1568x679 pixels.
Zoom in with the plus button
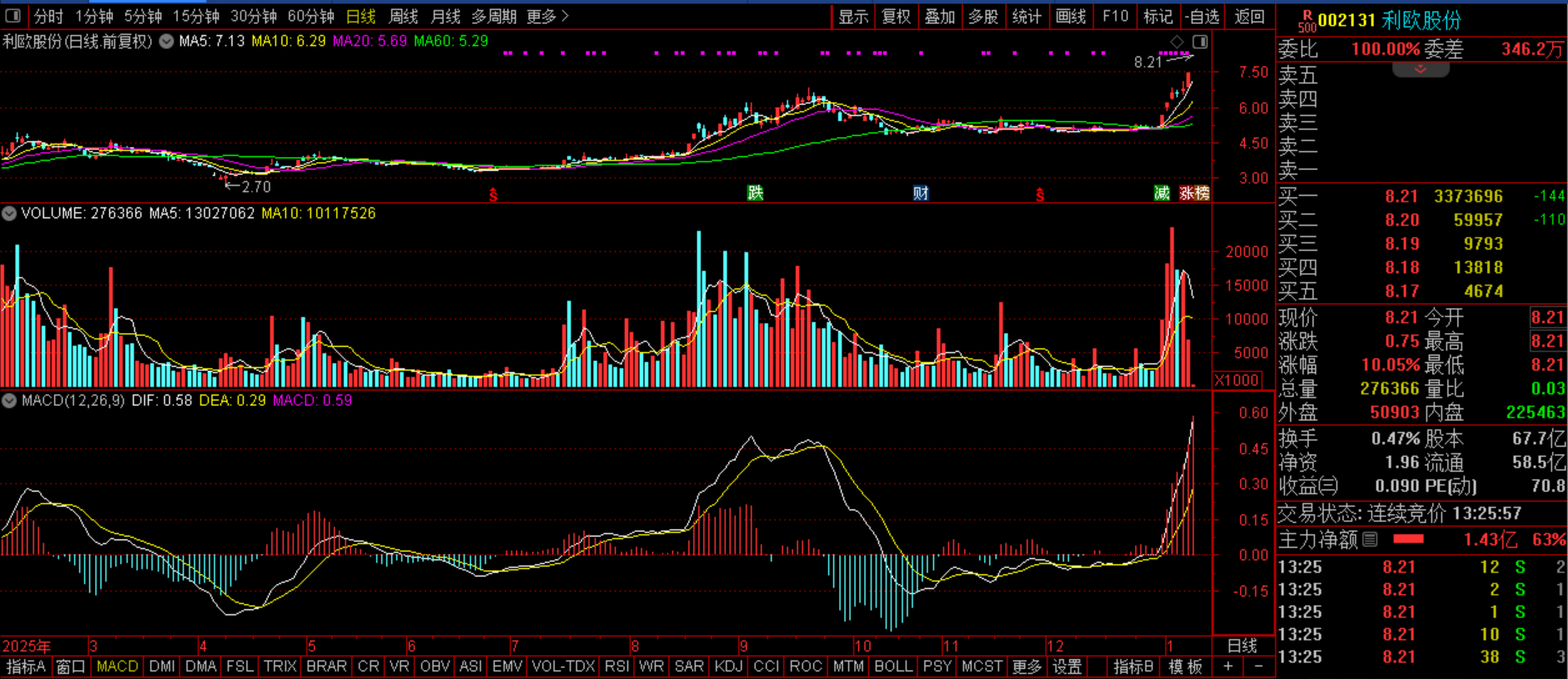point(1228,667)
